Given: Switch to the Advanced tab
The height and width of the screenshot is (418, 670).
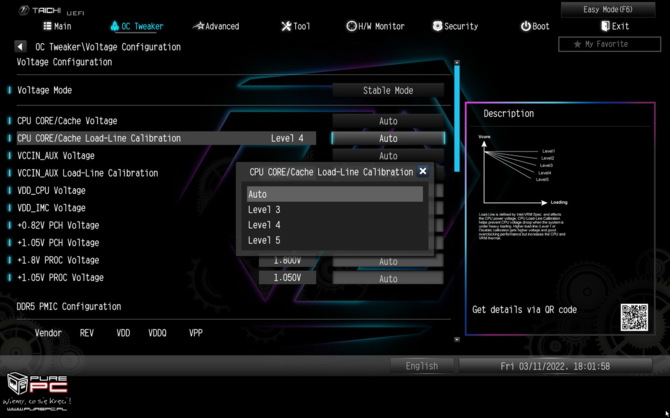Looking at the screenshot, I should pyautogui.click(x=216, y=26).
